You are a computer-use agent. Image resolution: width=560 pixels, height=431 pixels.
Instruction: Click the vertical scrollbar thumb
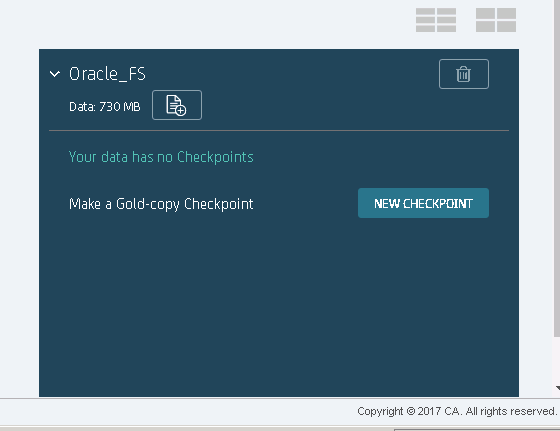point(557,168)
